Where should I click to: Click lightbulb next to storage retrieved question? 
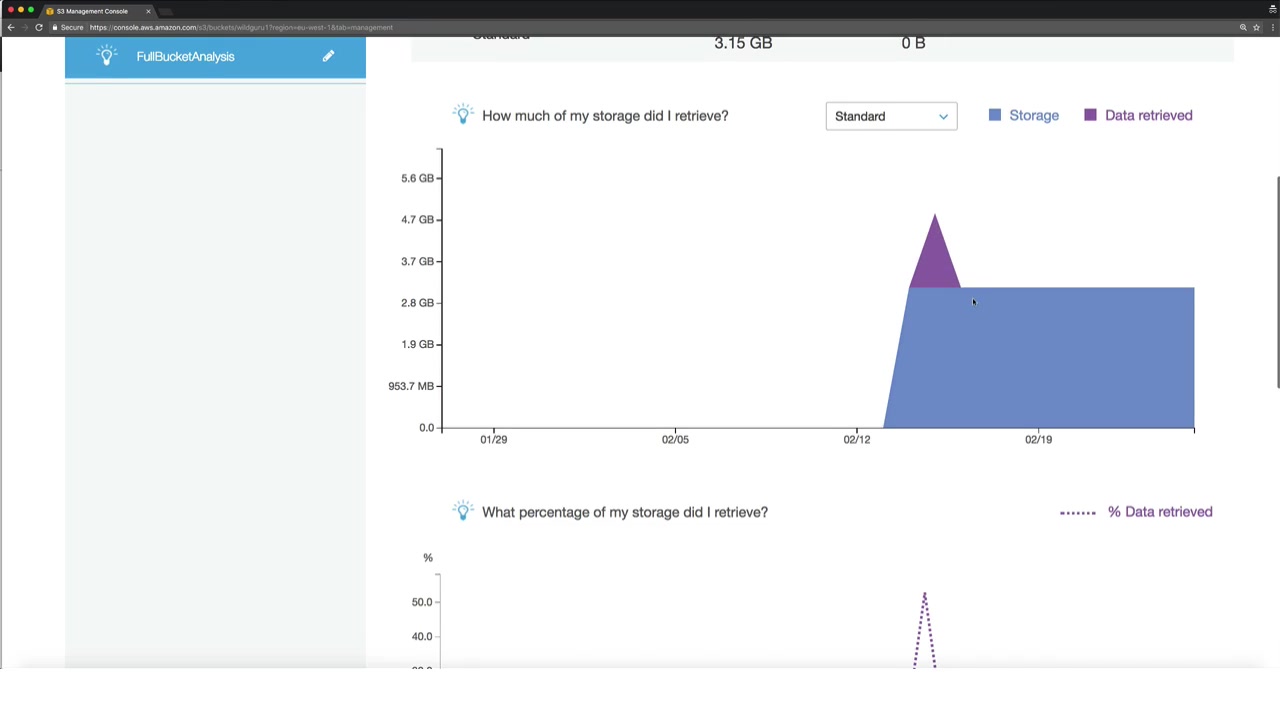tap(462, 114)
